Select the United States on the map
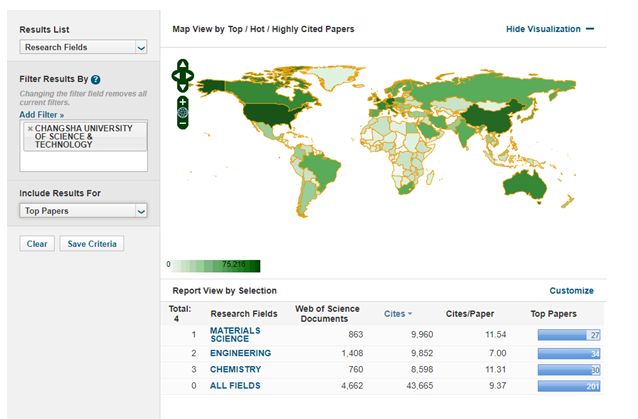Screen dimensions: 638x419 [x=267, y=113]
